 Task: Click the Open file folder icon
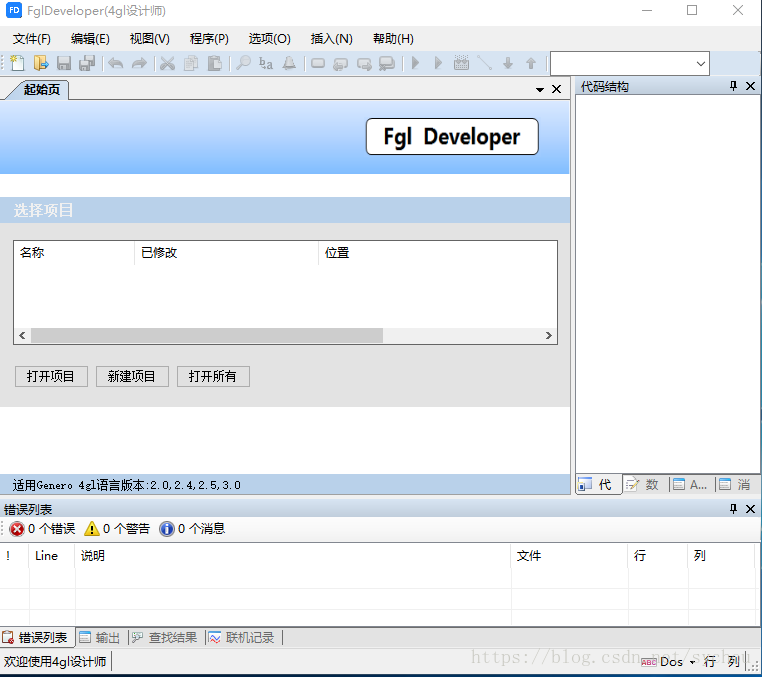point(41,63)
